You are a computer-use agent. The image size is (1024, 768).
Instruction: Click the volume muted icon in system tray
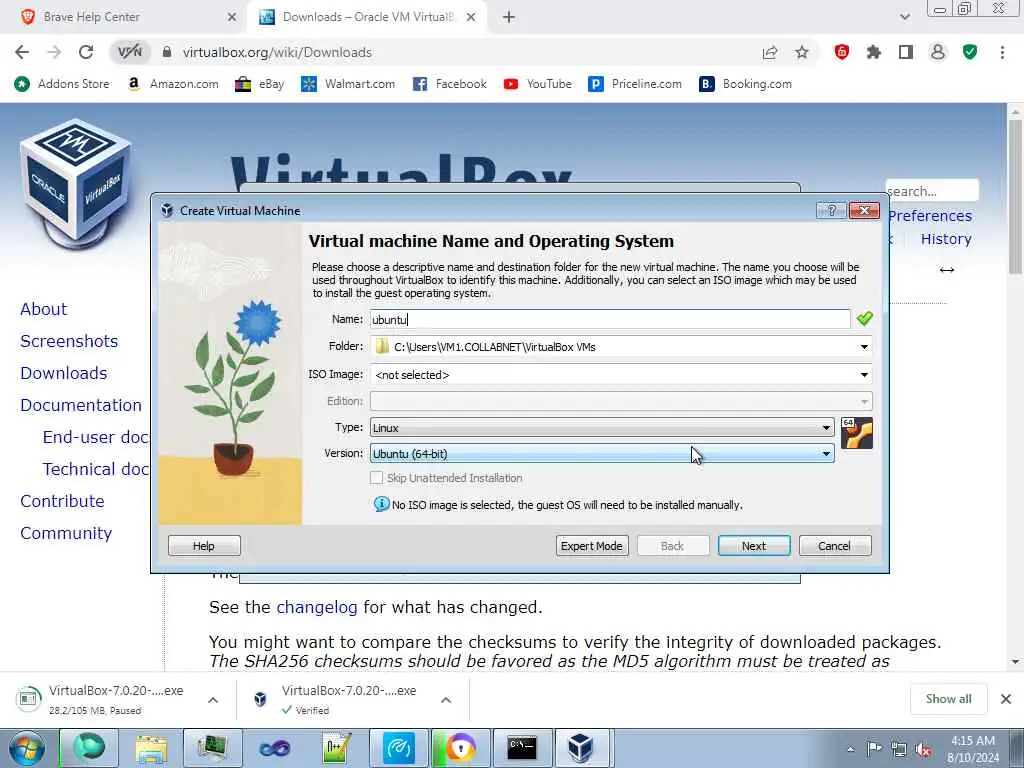923,749
